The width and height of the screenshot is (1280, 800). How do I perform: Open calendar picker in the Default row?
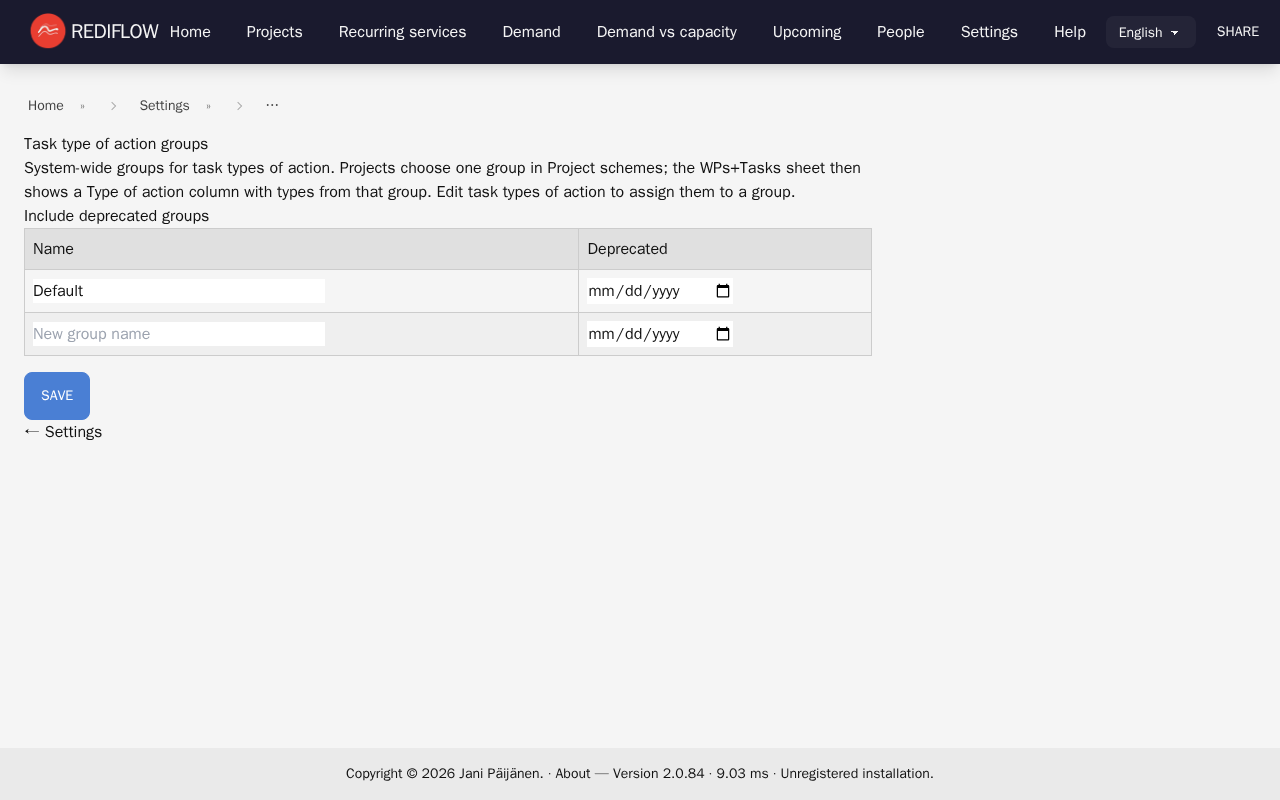(x=723, y=291)
